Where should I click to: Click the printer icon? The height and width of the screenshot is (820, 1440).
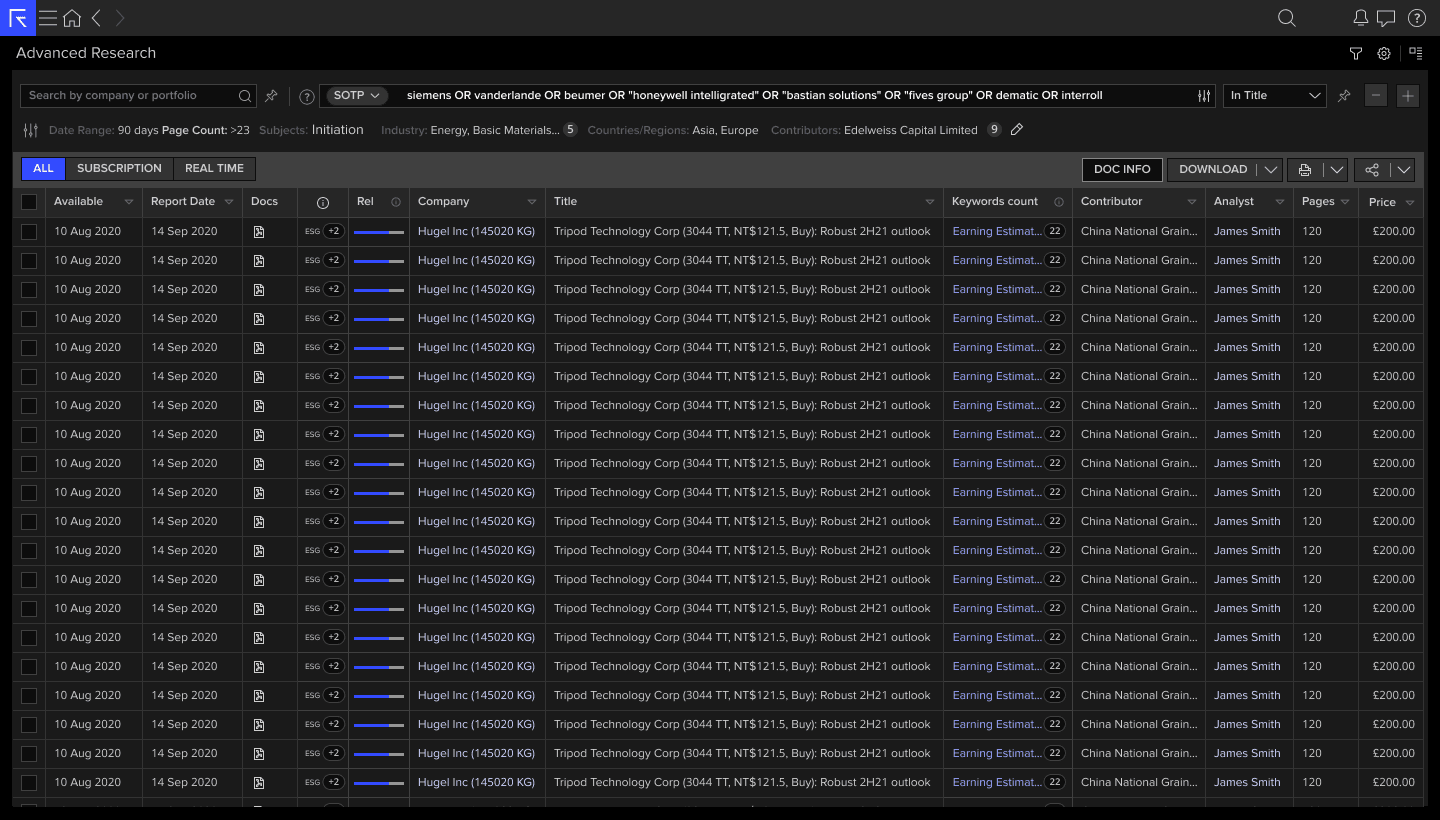click(1304, 170)
